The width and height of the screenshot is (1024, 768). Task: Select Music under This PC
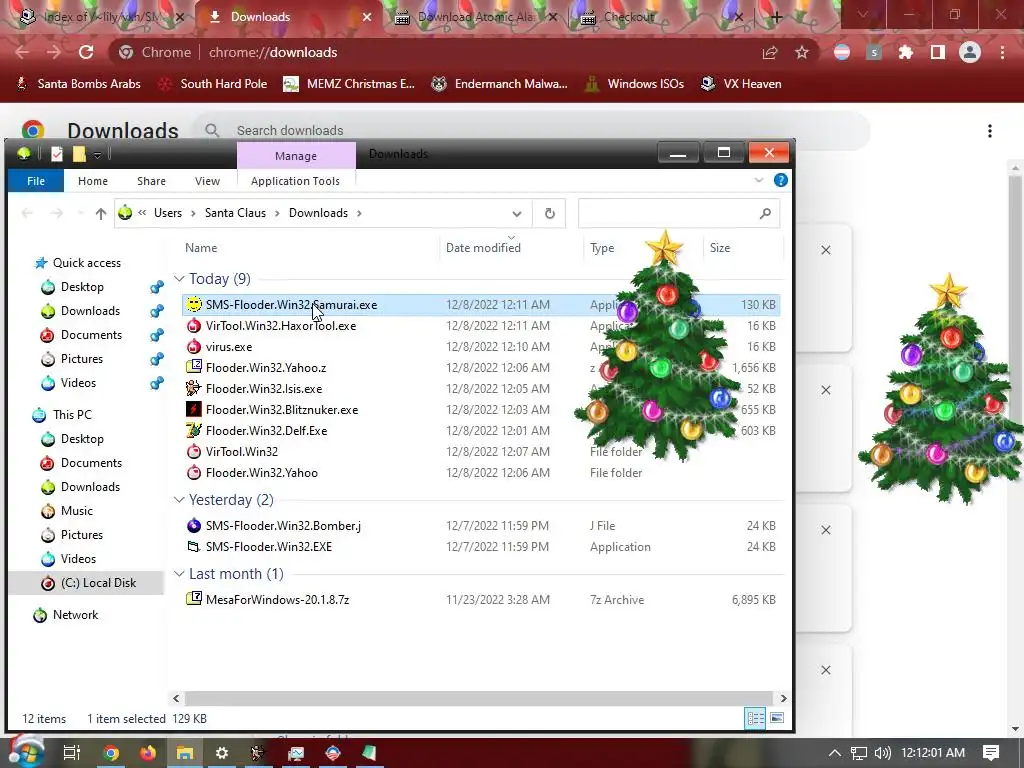tap(76, 511)
